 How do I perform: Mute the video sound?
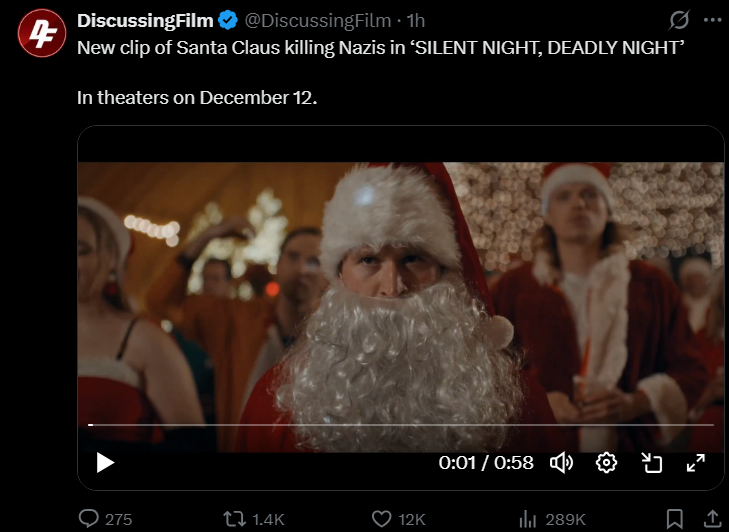[x=562, y=463]
